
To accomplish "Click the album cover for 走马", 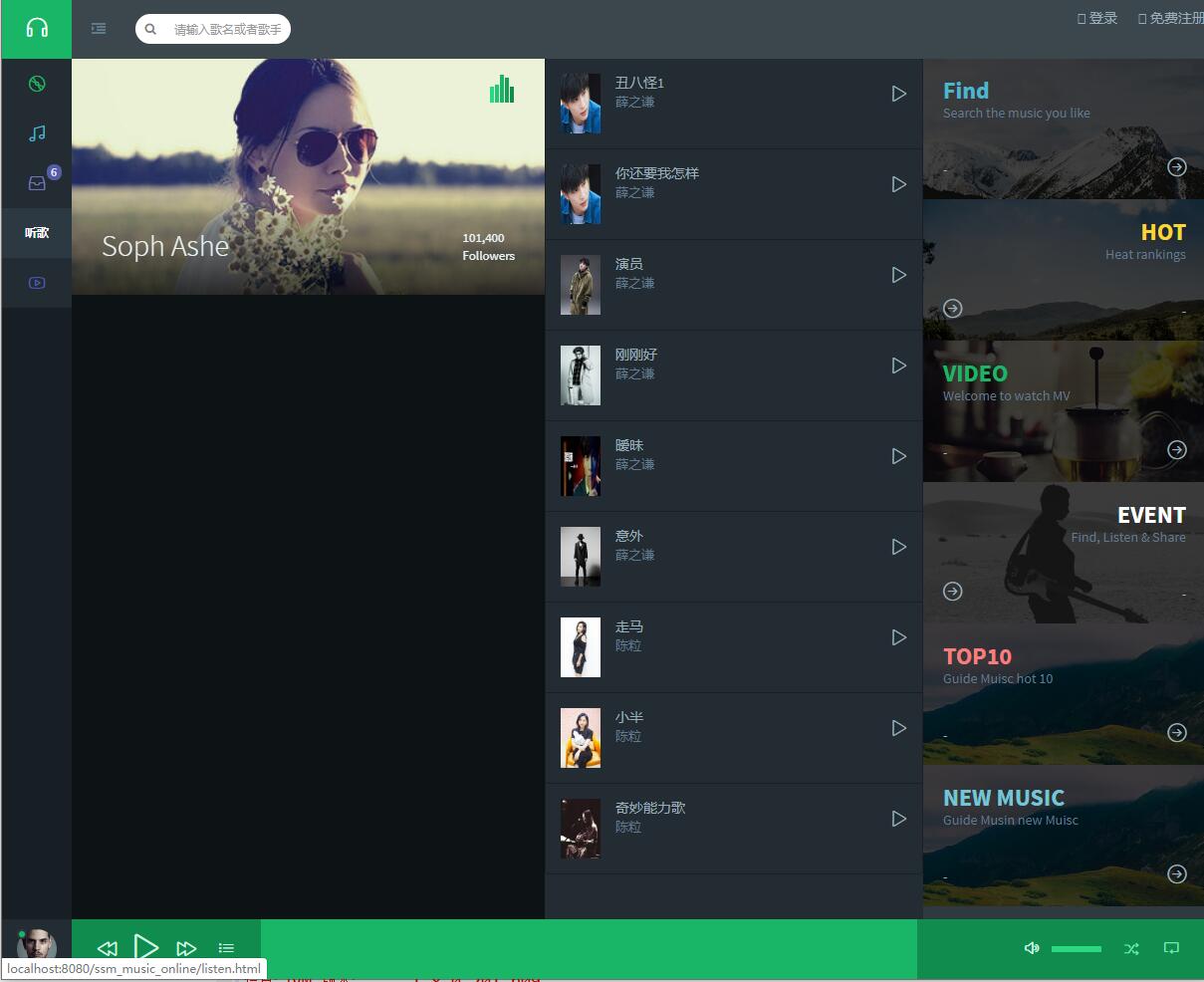I will 581,647.
